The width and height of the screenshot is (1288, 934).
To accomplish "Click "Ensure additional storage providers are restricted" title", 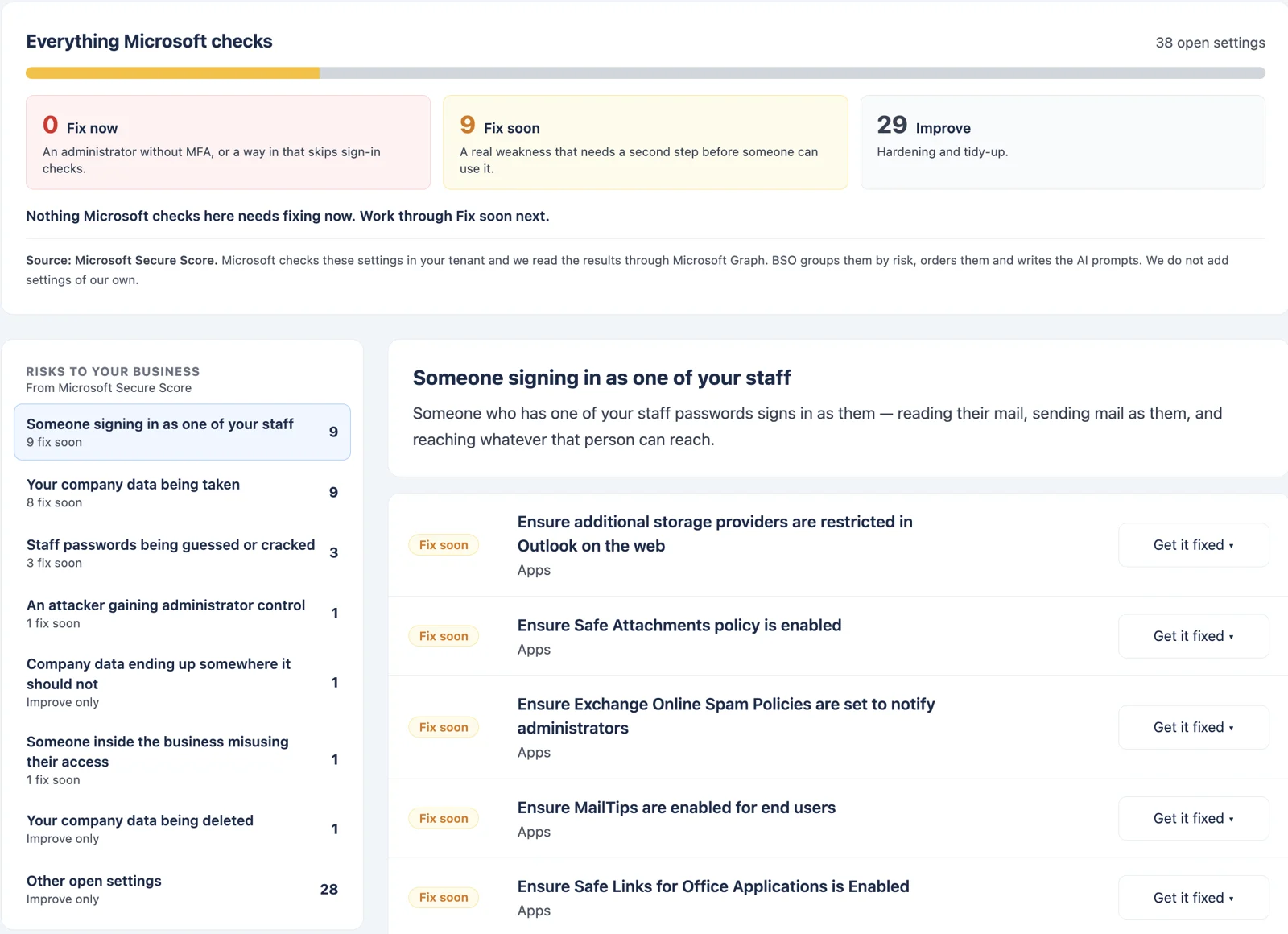I will pos(715,534).
